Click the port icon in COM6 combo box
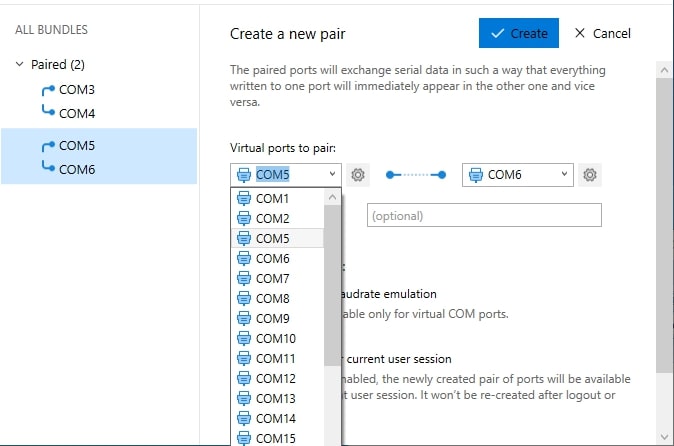 point(476,175)
